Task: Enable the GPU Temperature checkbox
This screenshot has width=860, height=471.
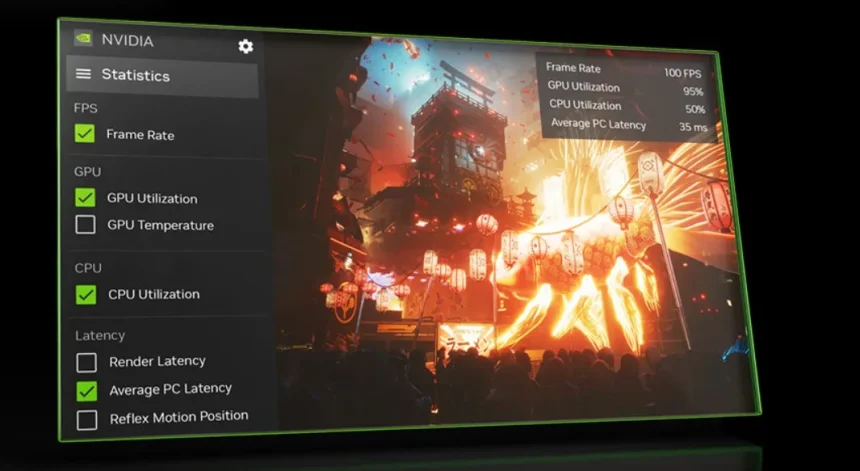Action: tap(85, 225)
